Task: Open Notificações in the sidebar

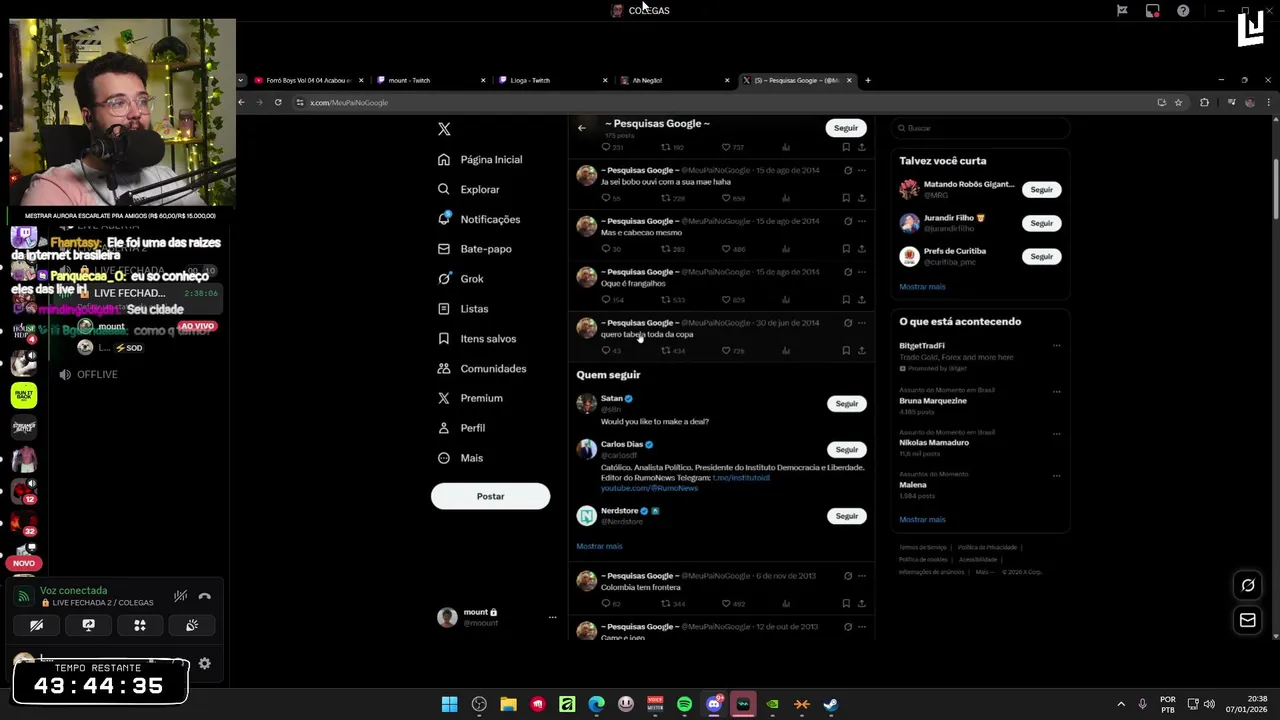Action: [x=479, y=219]
